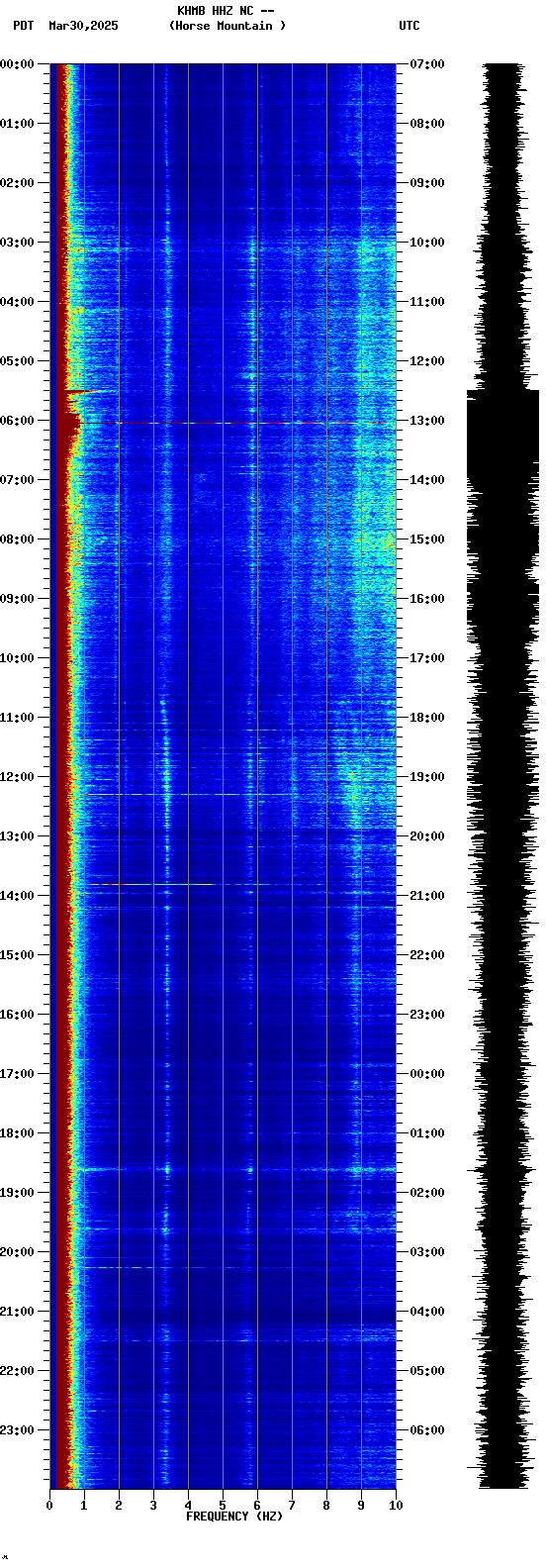Click the '(Horse Mountain )' station label
This screenshot has width=546, height=1568.
(x=227, y=26)
